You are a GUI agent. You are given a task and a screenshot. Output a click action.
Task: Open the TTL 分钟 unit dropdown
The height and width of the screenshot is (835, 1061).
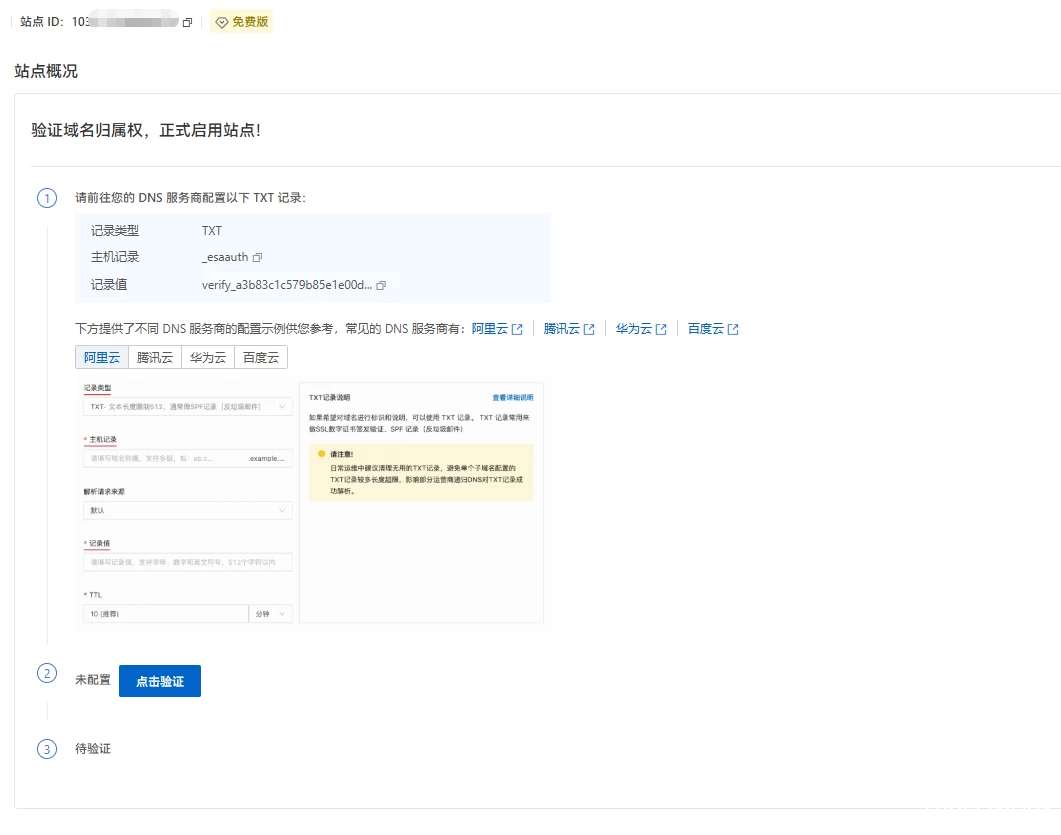(270, 613)
